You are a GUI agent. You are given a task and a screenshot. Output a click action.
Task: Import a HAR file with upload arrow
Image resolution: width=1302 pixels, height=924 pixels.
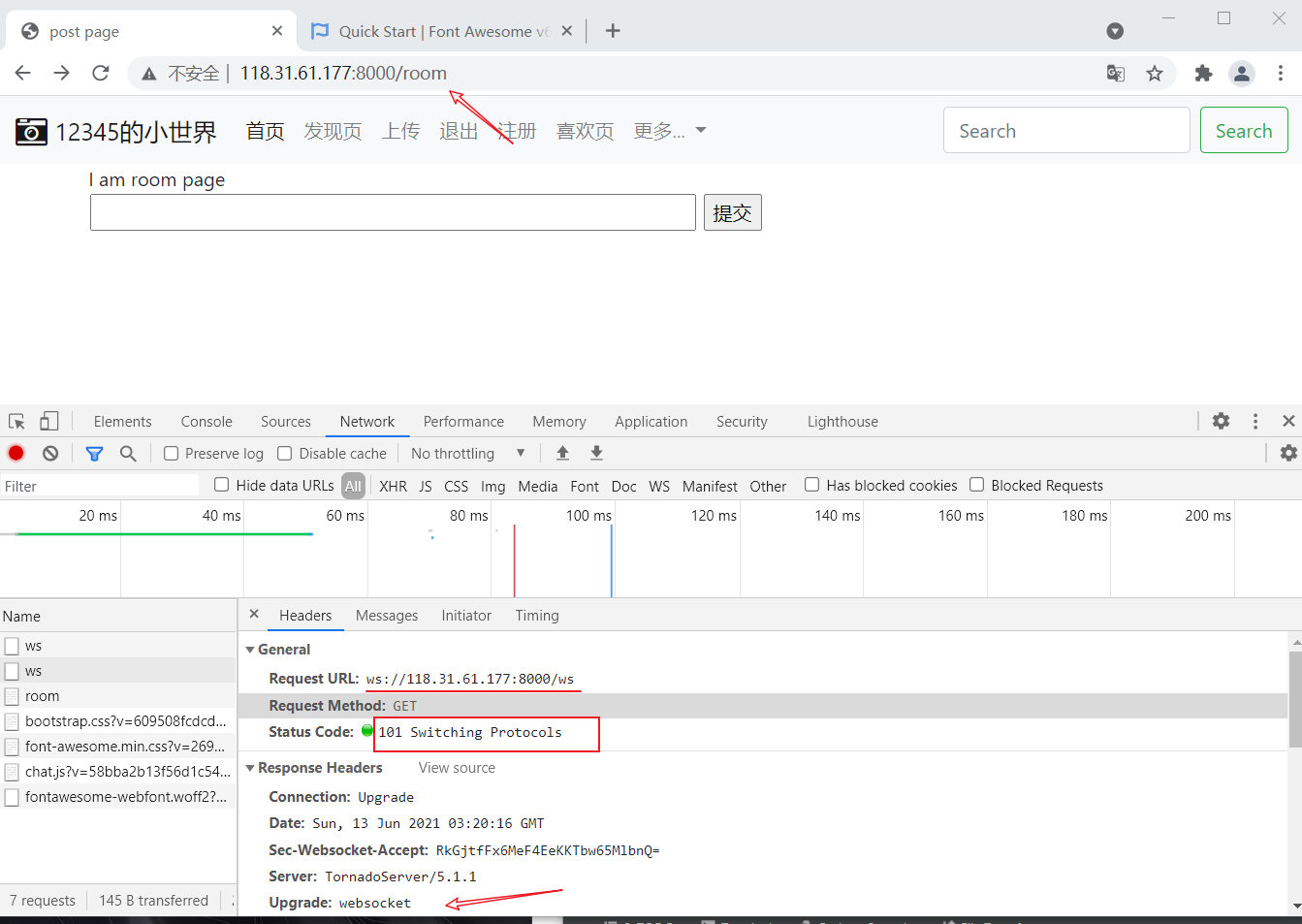coord(562,453)
